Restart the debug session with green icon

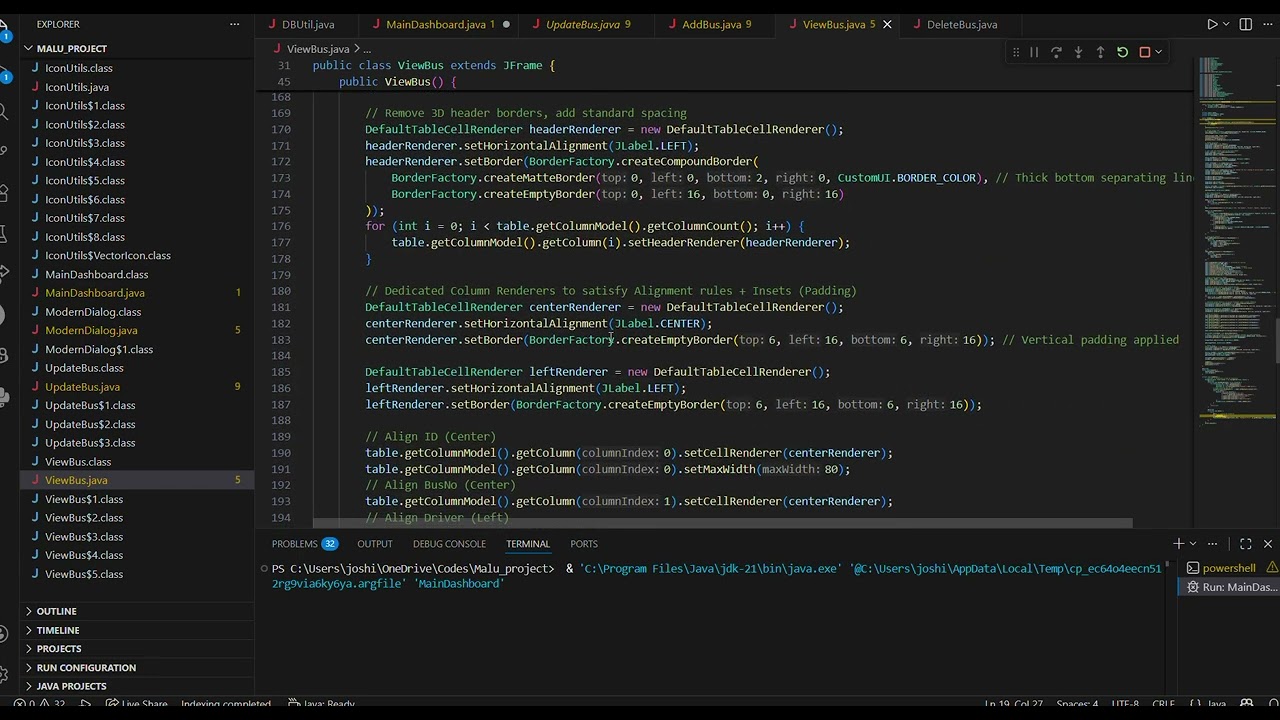pyautogui.click(x=1122, y=52)
